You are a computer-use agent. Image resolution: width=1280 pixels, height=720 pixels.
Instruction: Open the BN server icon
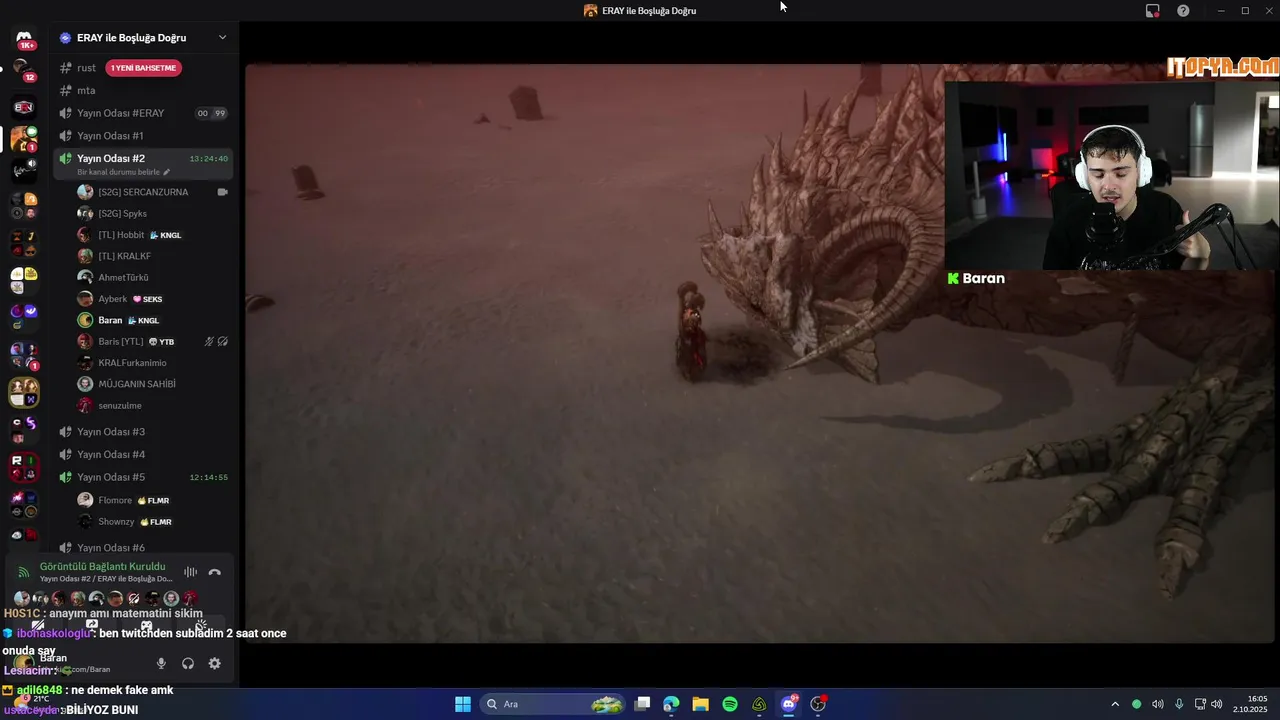pyautogui.click(x=24, y=107)
